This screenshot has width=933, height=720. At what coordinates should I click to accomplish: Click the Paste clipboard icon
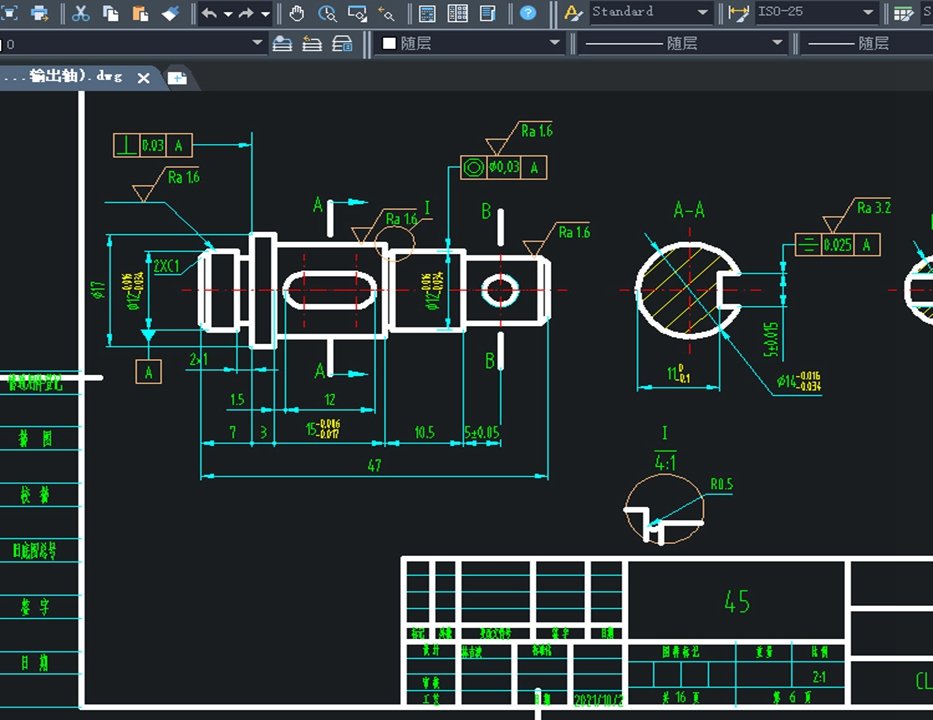pyautogui.click(x=140, y=12)
